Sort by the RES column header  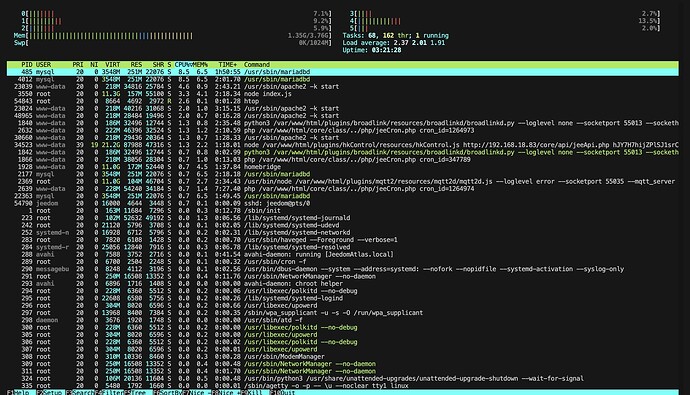coord(136,65)
